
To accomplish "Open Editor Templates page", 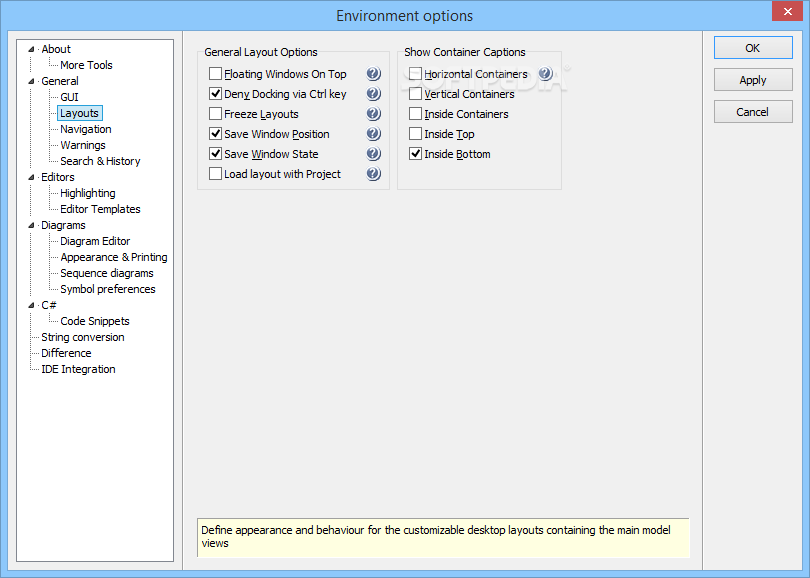I will 100,209.
